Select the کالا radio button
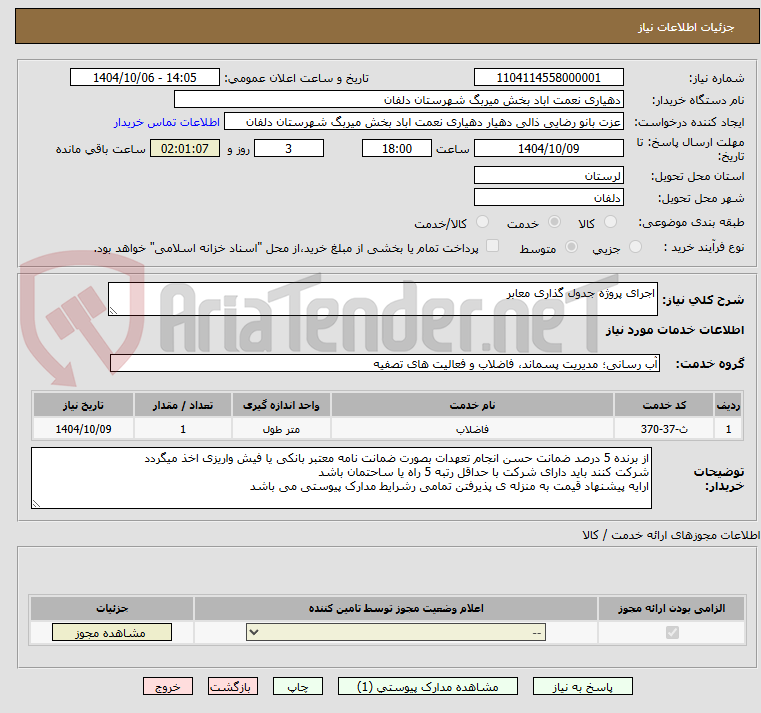This screenshot has height=713, width=761. click(610, 222)
